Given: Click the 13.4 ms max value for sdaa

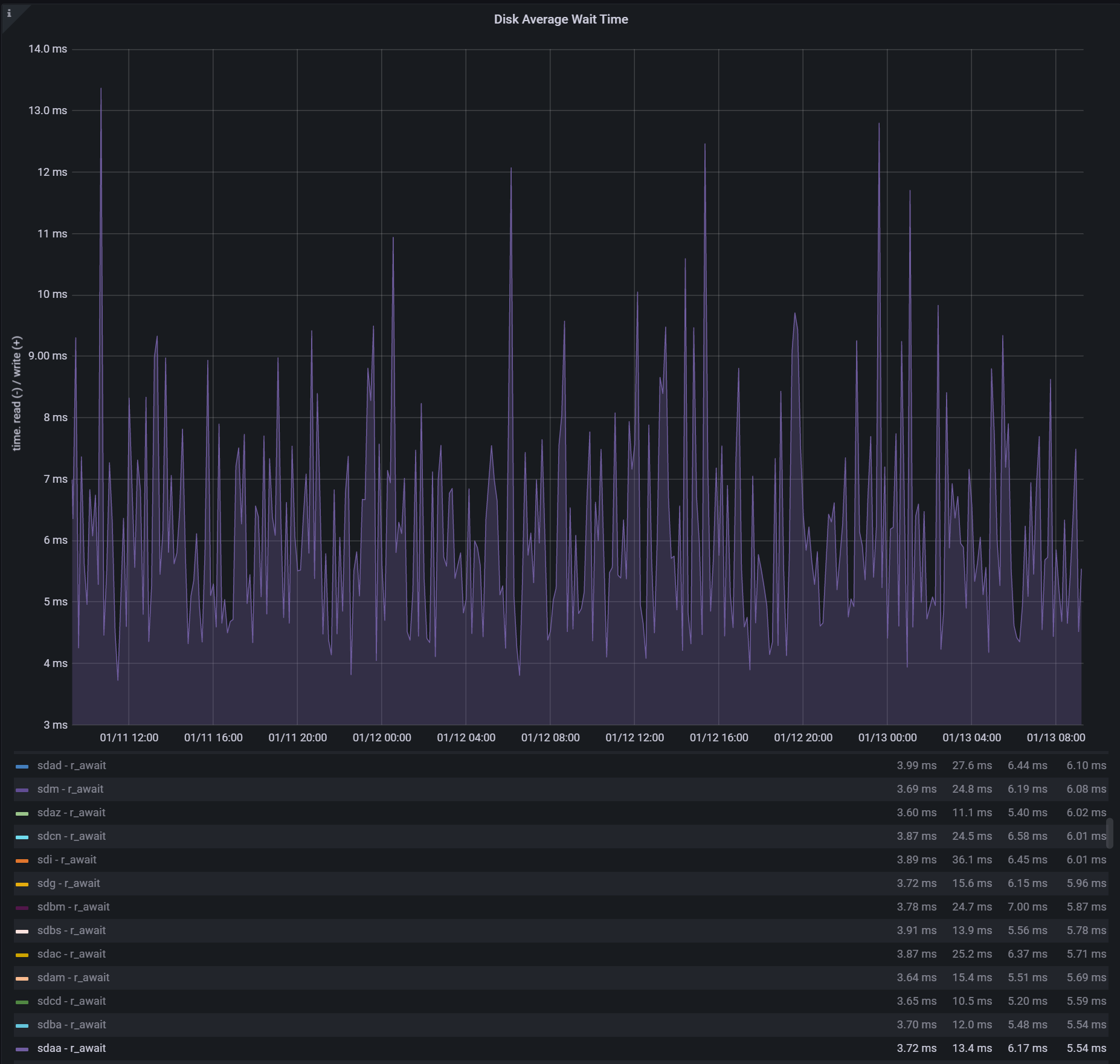Looking at the screenshot, I should coord(972,1048).
